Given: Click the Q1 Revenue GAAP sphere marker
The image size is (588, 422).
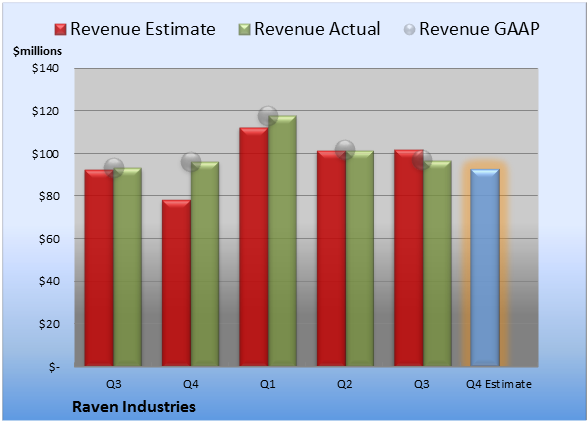Looking at the screenshot, I should coord(268,116).
